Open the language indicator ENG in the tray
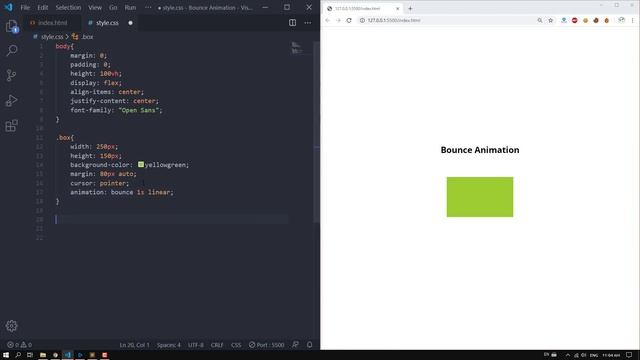This screenshot has height=360, width=640. click(x=594, y=355)
